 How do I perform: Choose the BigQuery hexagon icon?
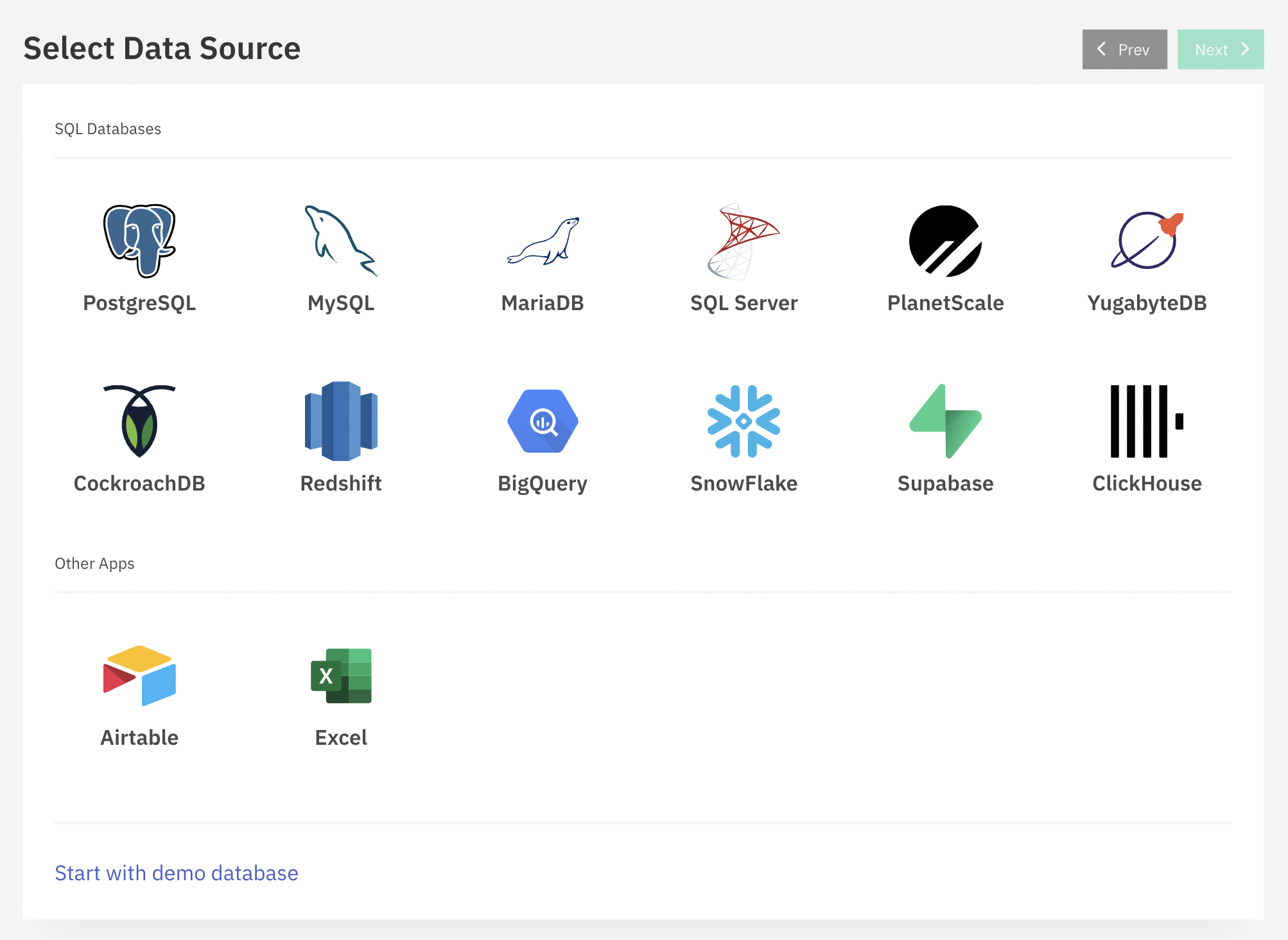pos(543,421)
